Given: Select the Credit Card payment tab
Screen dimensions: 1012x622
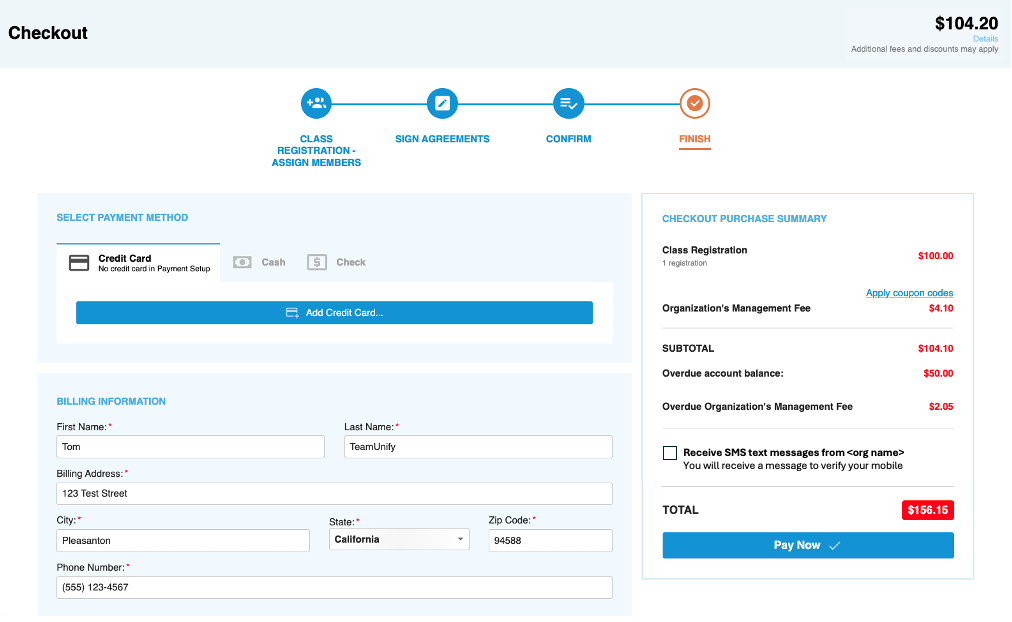Looking at the screenshot, I should (139, 263).
